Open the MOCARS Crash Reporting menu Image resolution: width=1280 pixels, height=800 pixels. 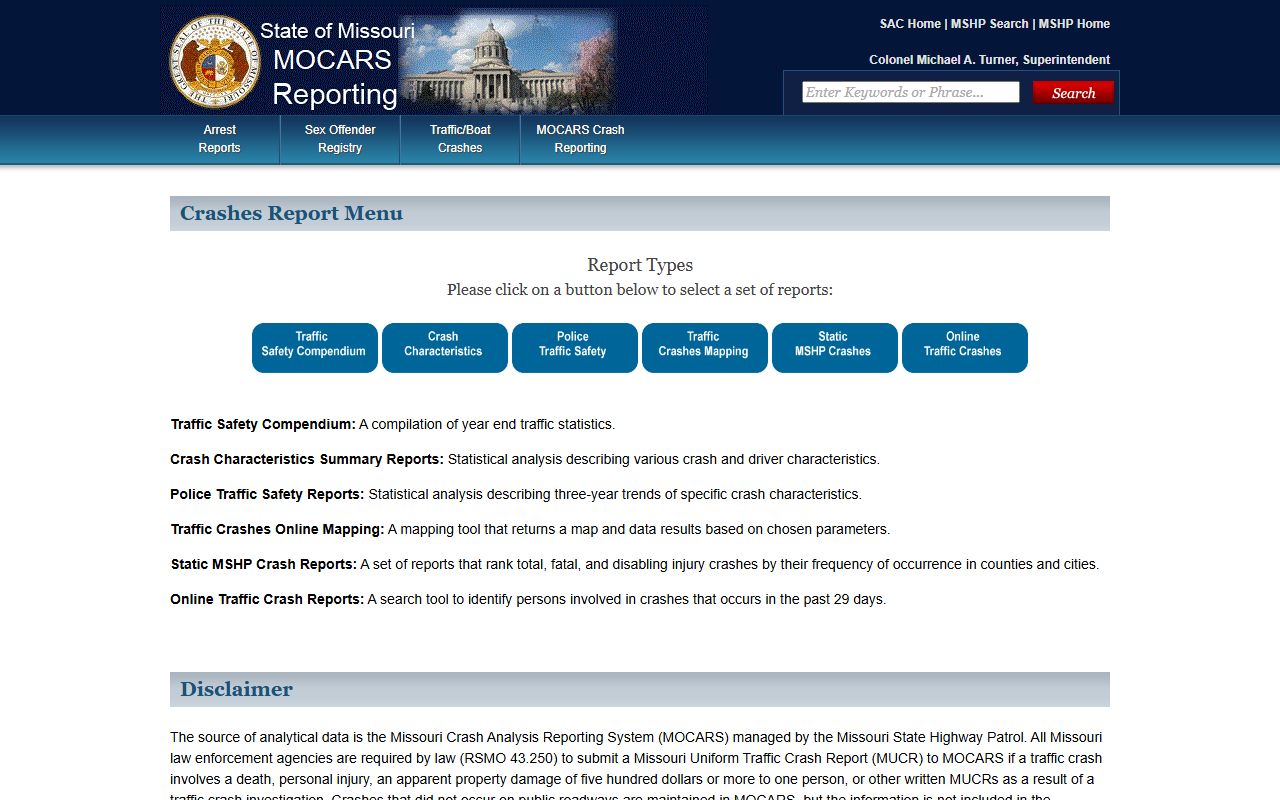(x=580, y=139)
